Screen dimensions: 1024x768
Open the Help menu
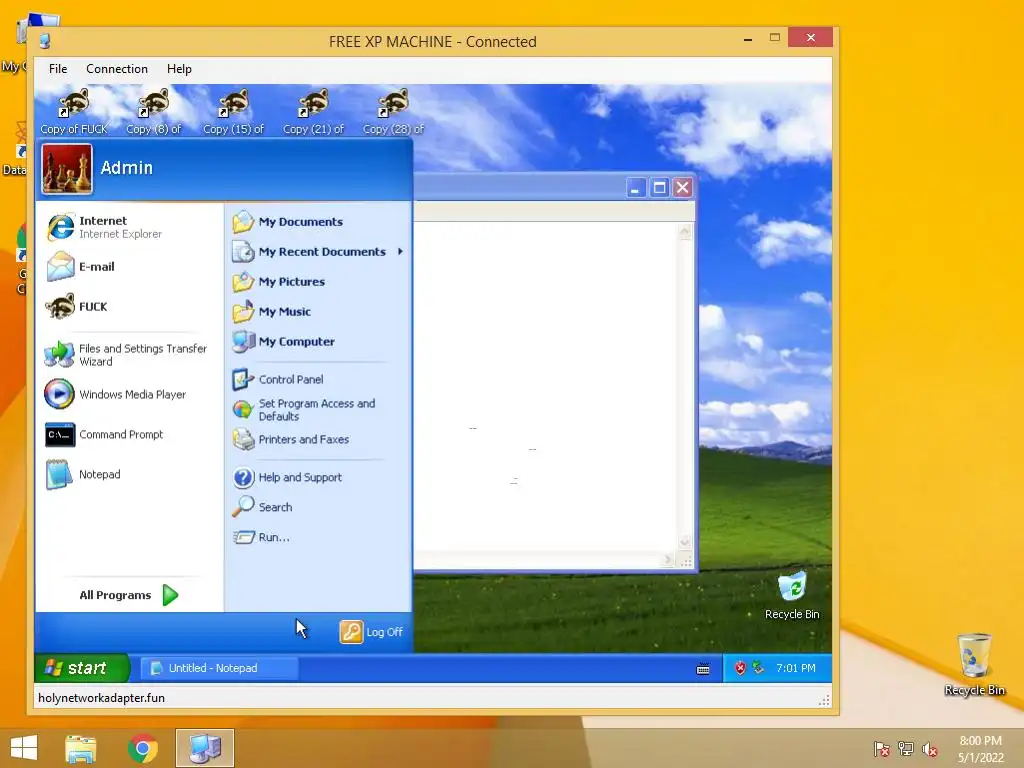pyautogui.click(x=179, y=69)
